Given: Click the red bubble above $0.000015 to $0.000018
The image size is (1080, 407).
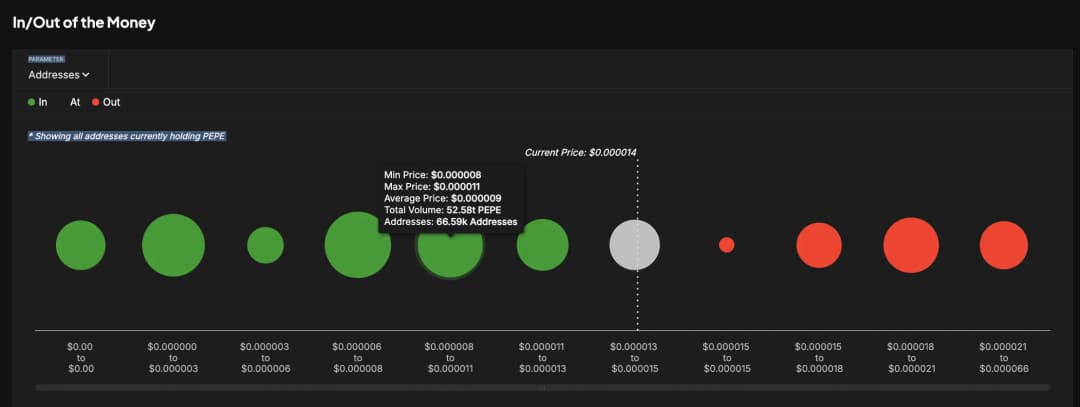Looking at the screenshot, I should 819,245.
